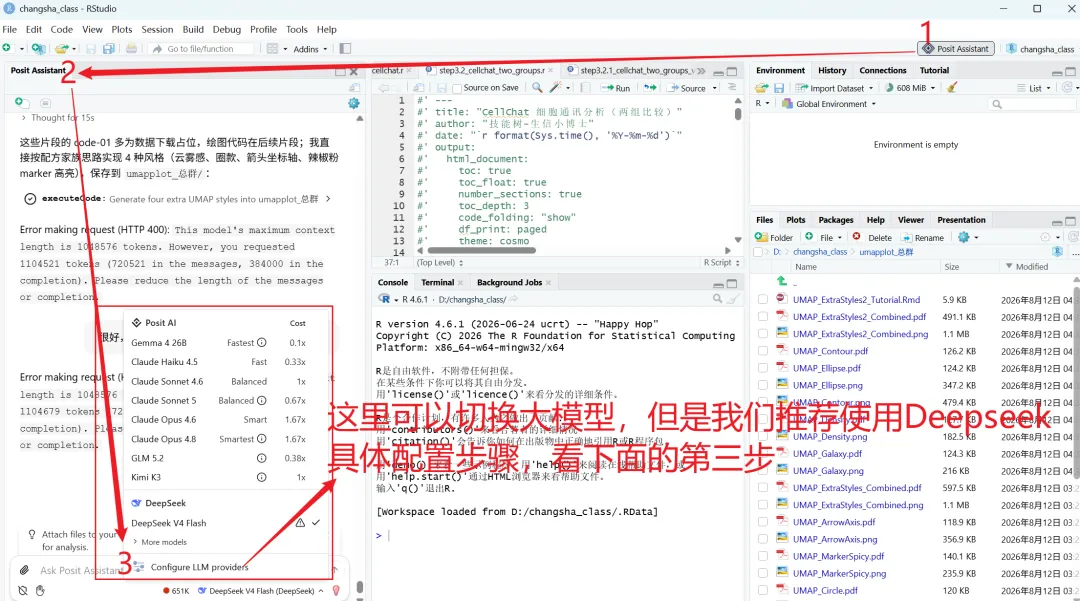Open Posit Assistant settings gear
The image size is (1080, 601).
coord(353,103)
